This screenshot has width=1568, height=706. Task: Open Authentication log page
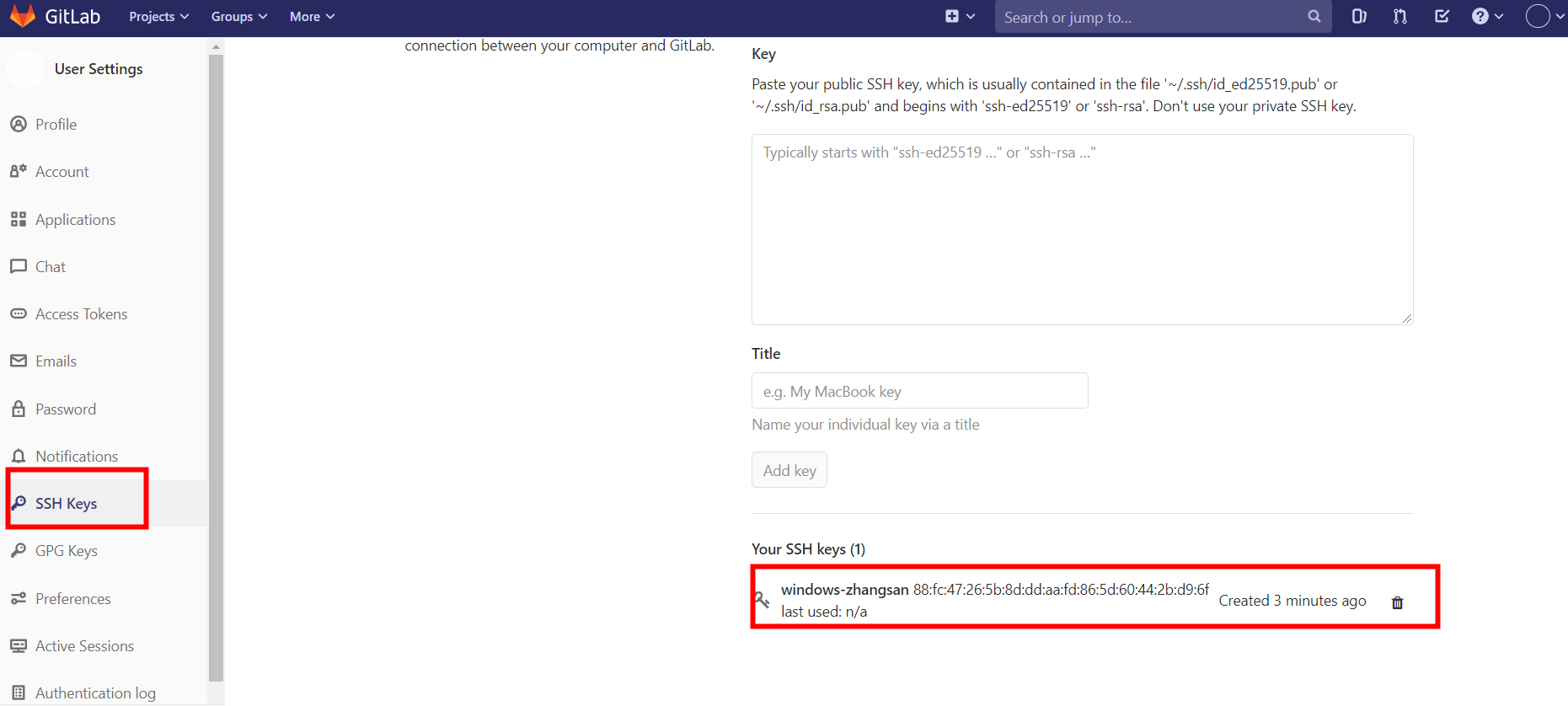[x=95, y=693]
